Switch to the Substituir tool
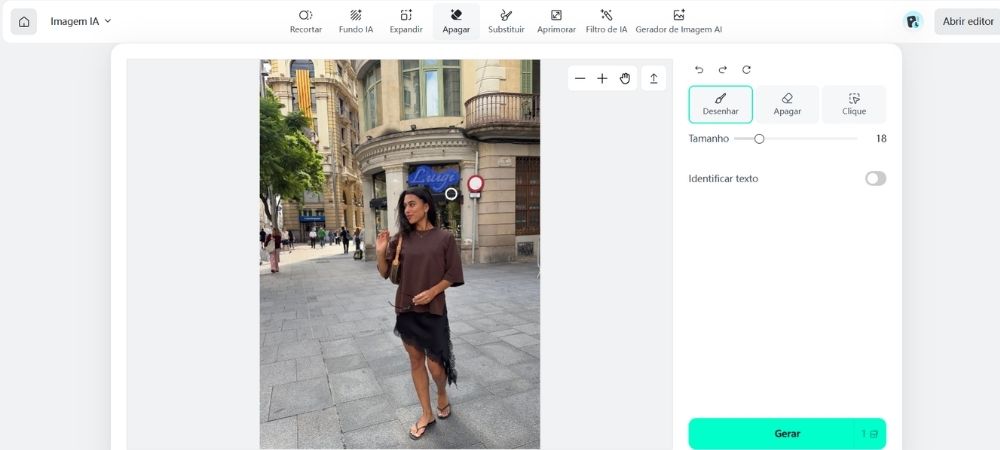Viewport: 1000px width, 450px height. point(506,22)
